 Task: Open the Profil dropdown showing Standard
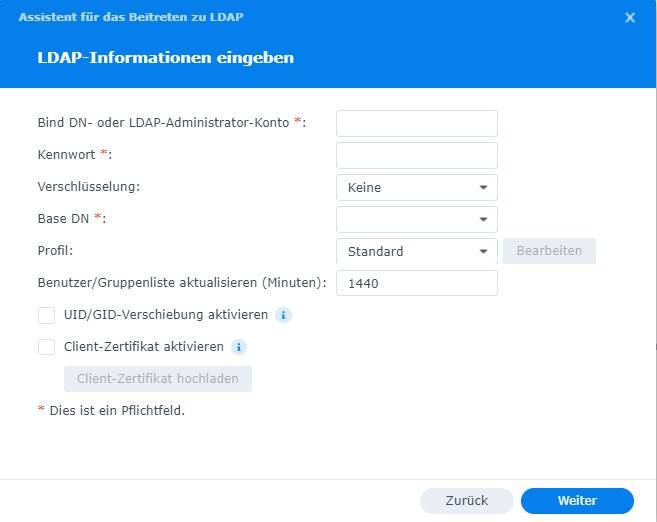(x=416, y=251)
